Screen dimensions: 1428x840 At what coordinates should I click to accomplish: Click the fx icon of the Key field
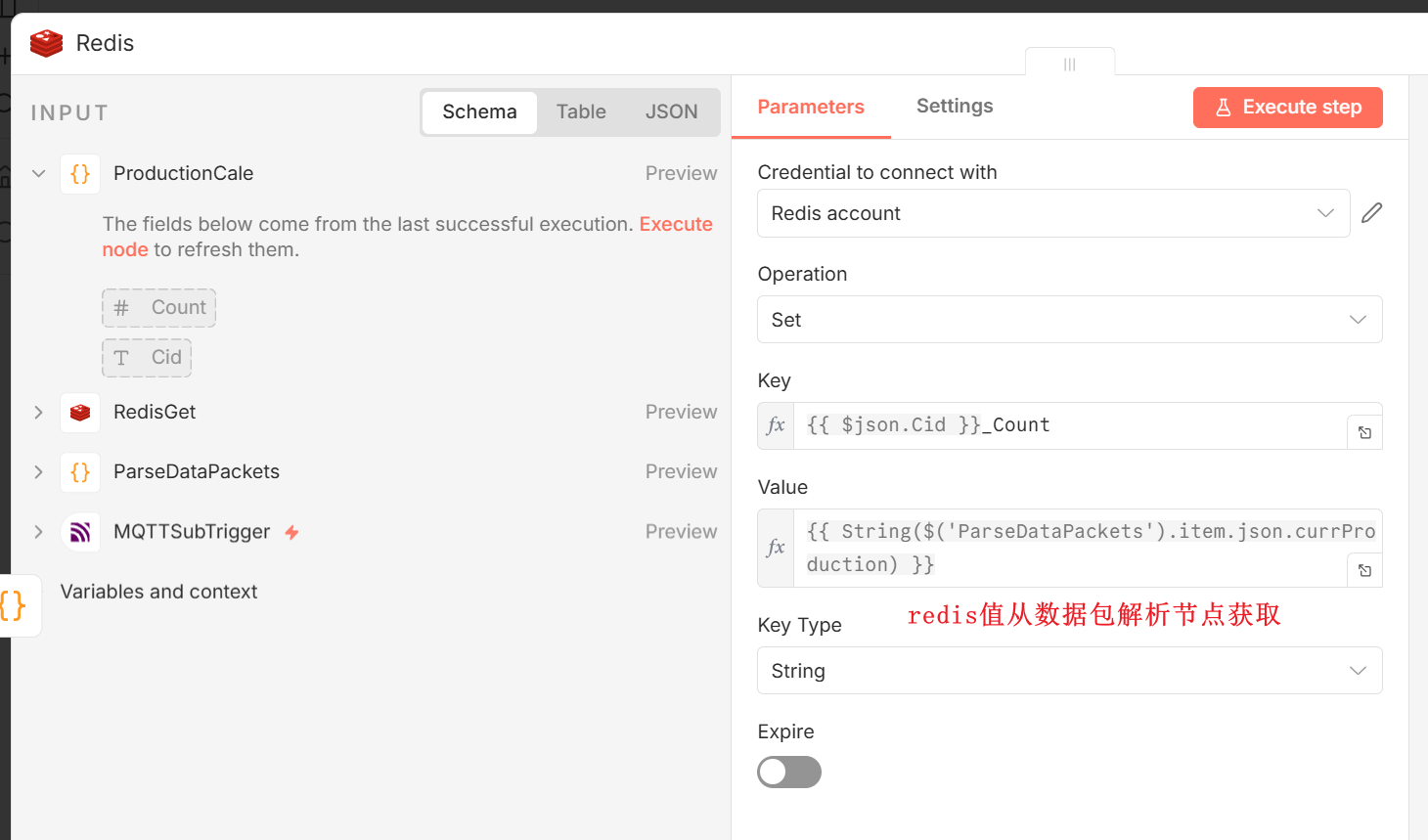click(776, 425)
